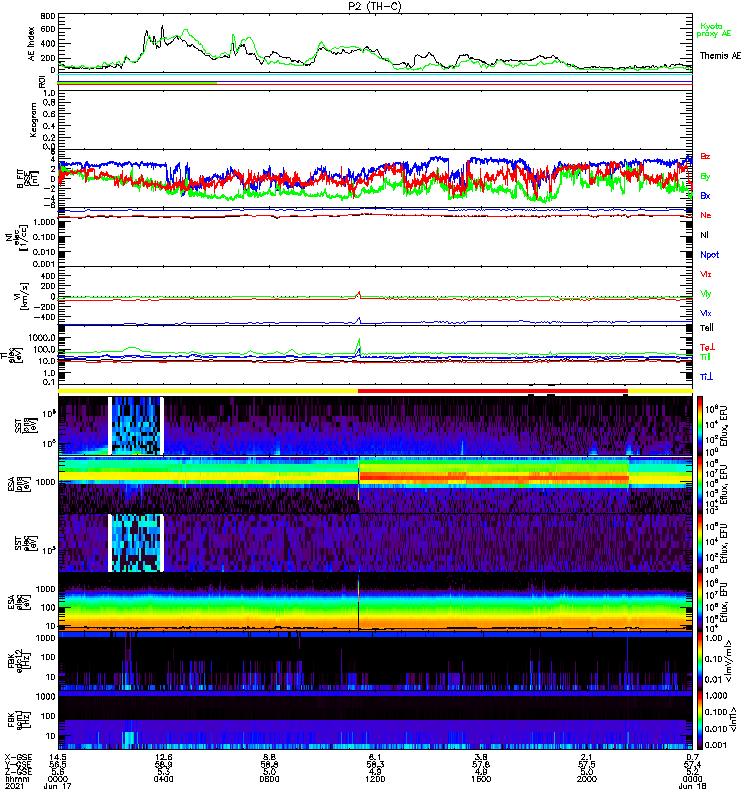Click the red velocity legend label above Viy

pos(706,274)
